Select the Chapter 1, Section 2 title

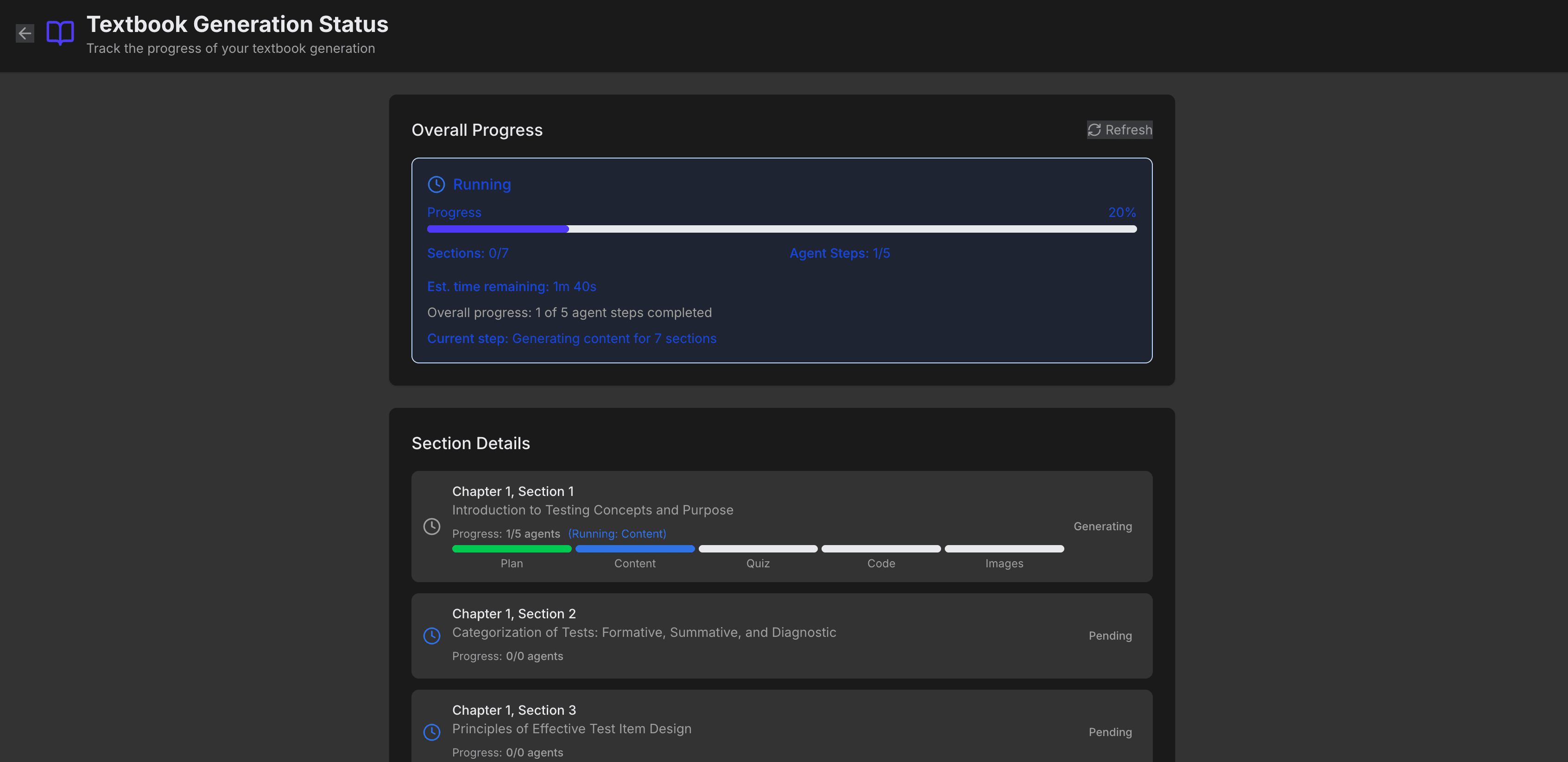click(x=514, y=613)
